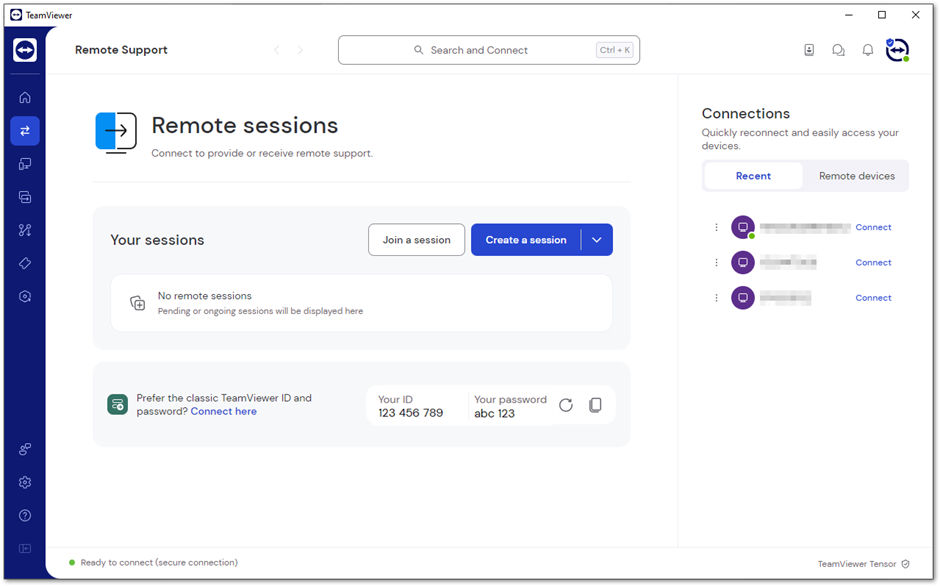
Task: Connect to the first recent device
Action: (x=873, y=227)
